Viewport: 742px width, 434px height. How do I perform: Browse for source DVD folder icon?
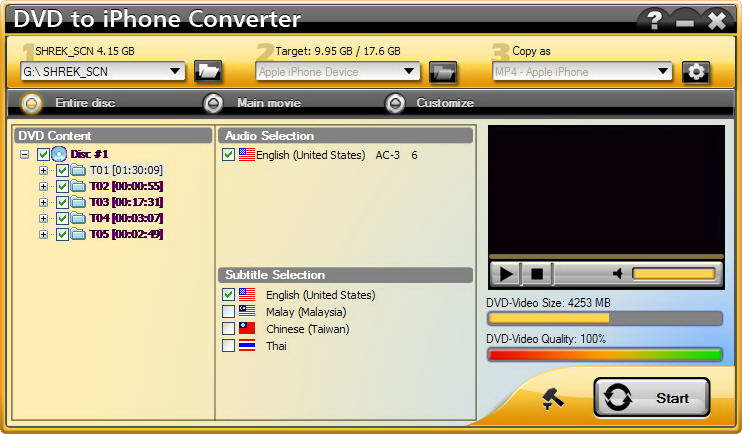coord(208,72)
